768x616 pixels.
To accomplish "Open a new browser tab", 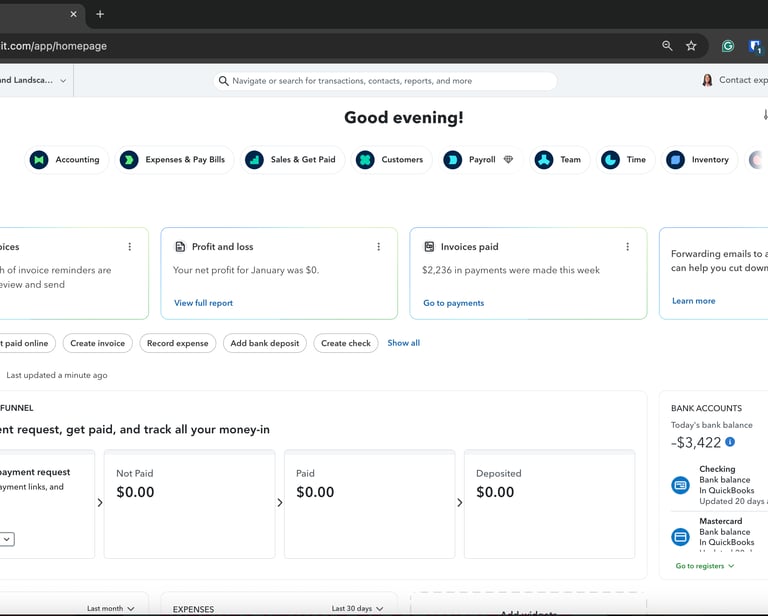I will [100, 14].
